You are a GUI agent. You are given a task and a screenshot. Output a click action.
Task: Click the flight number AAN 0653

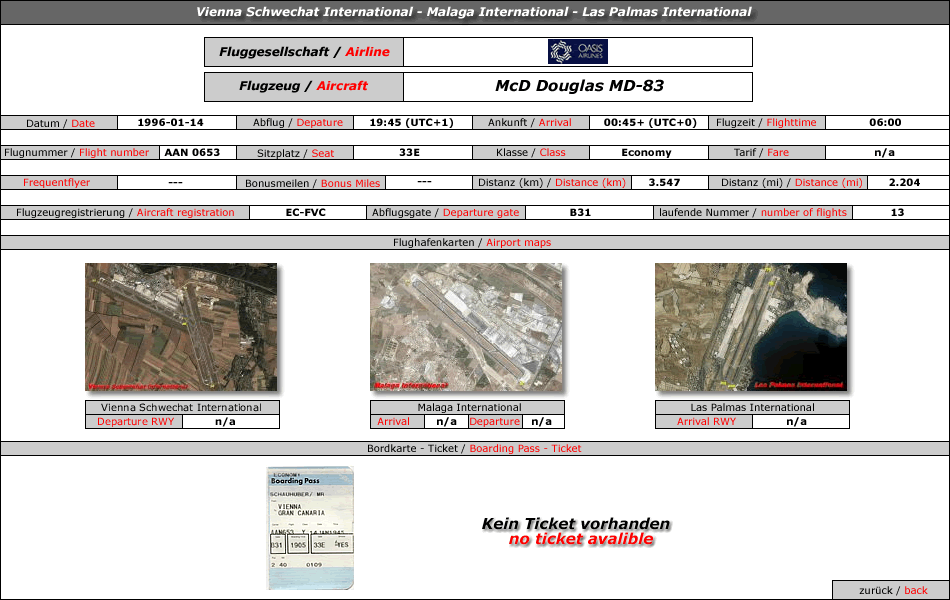[x=192, y=153]
